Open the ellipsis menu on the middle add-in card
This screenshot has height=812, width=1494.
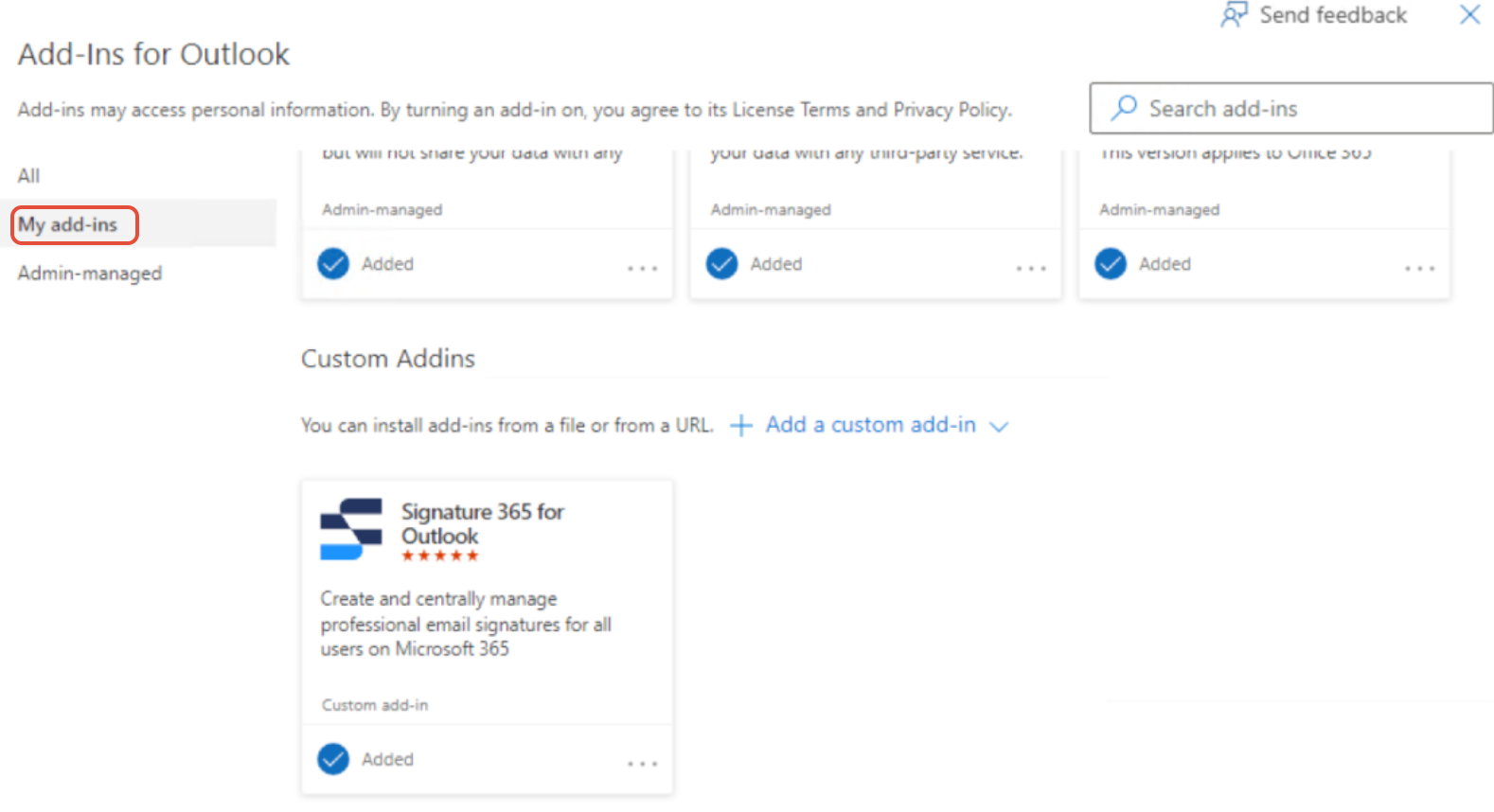1030,269
